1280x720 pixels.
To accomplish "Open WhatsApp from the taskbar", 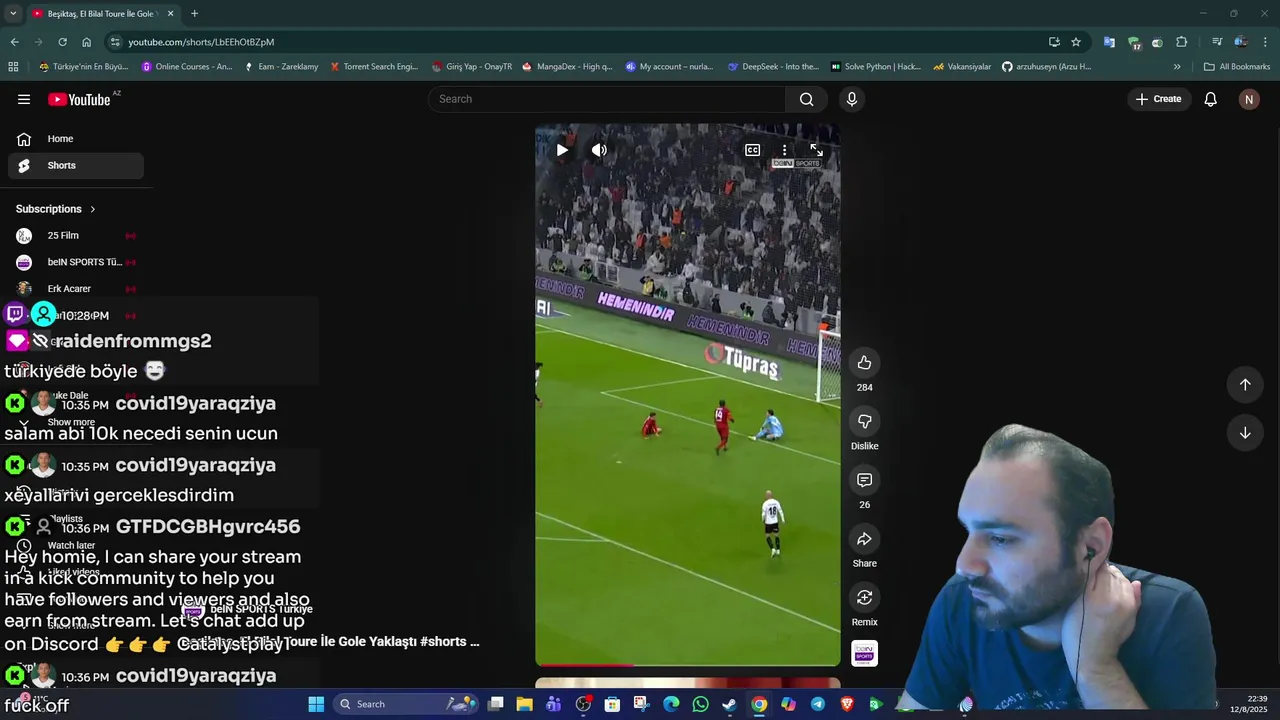I will click(700, 704).
